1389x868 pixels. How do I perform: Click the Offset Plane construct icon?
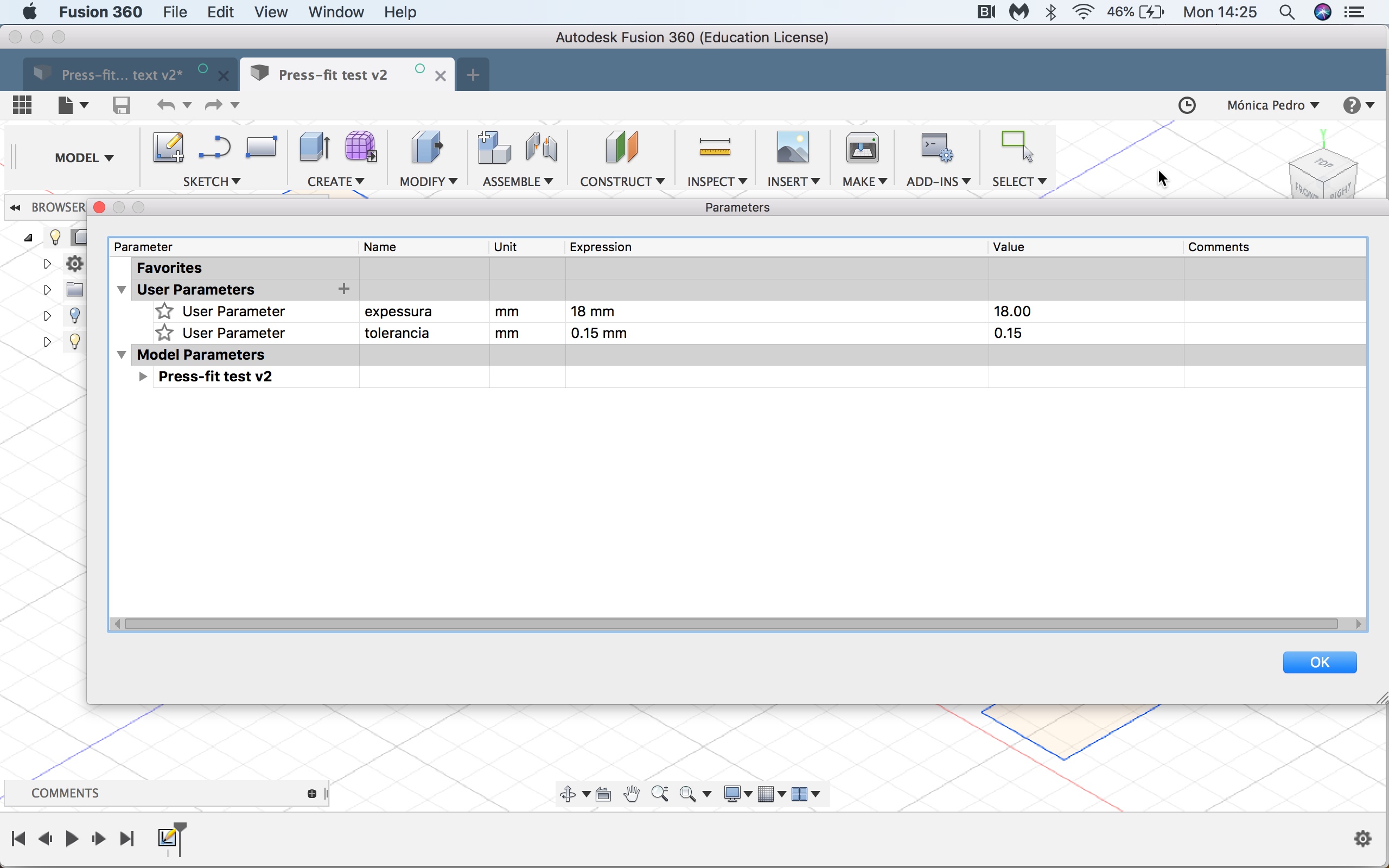622,147
